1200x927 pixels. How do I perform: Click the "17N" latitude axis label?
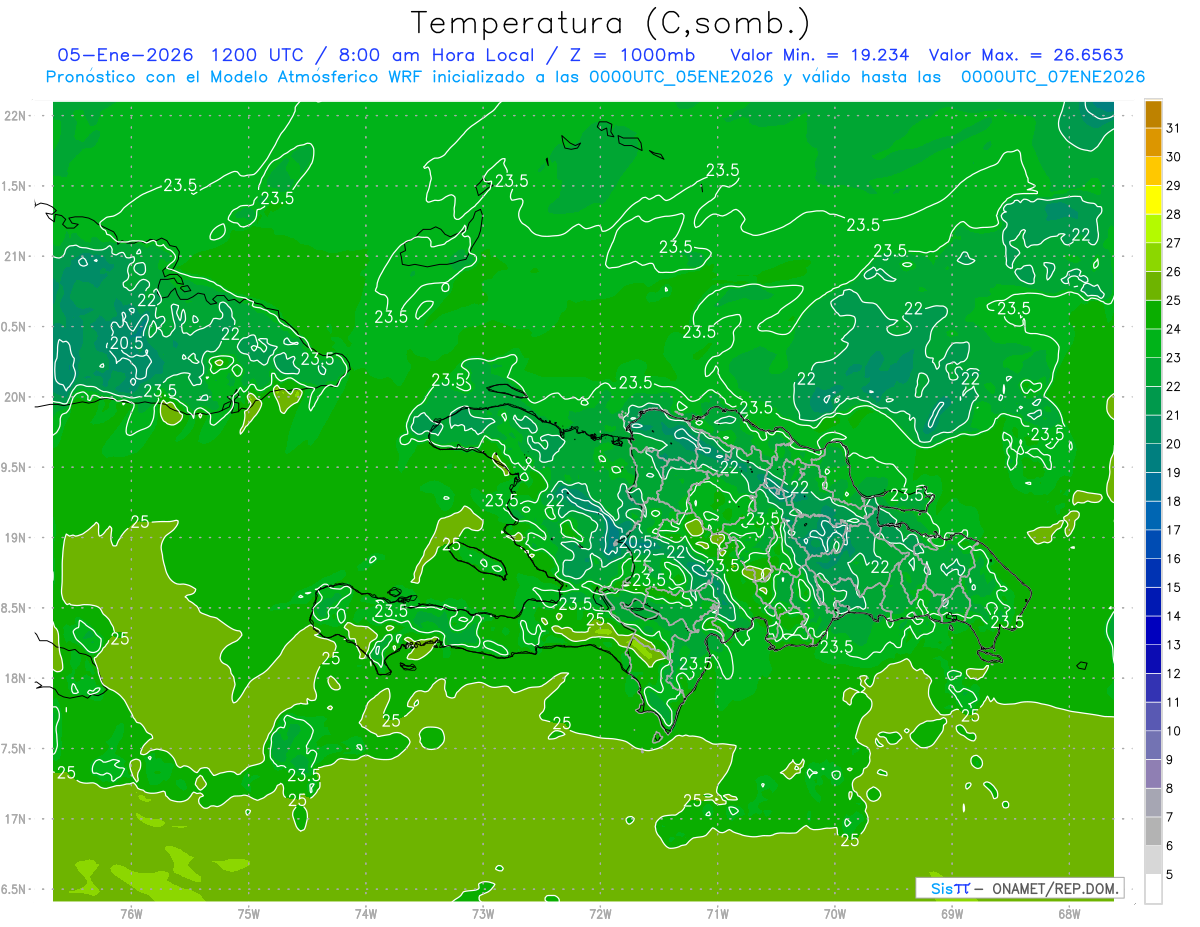[16, 819]
